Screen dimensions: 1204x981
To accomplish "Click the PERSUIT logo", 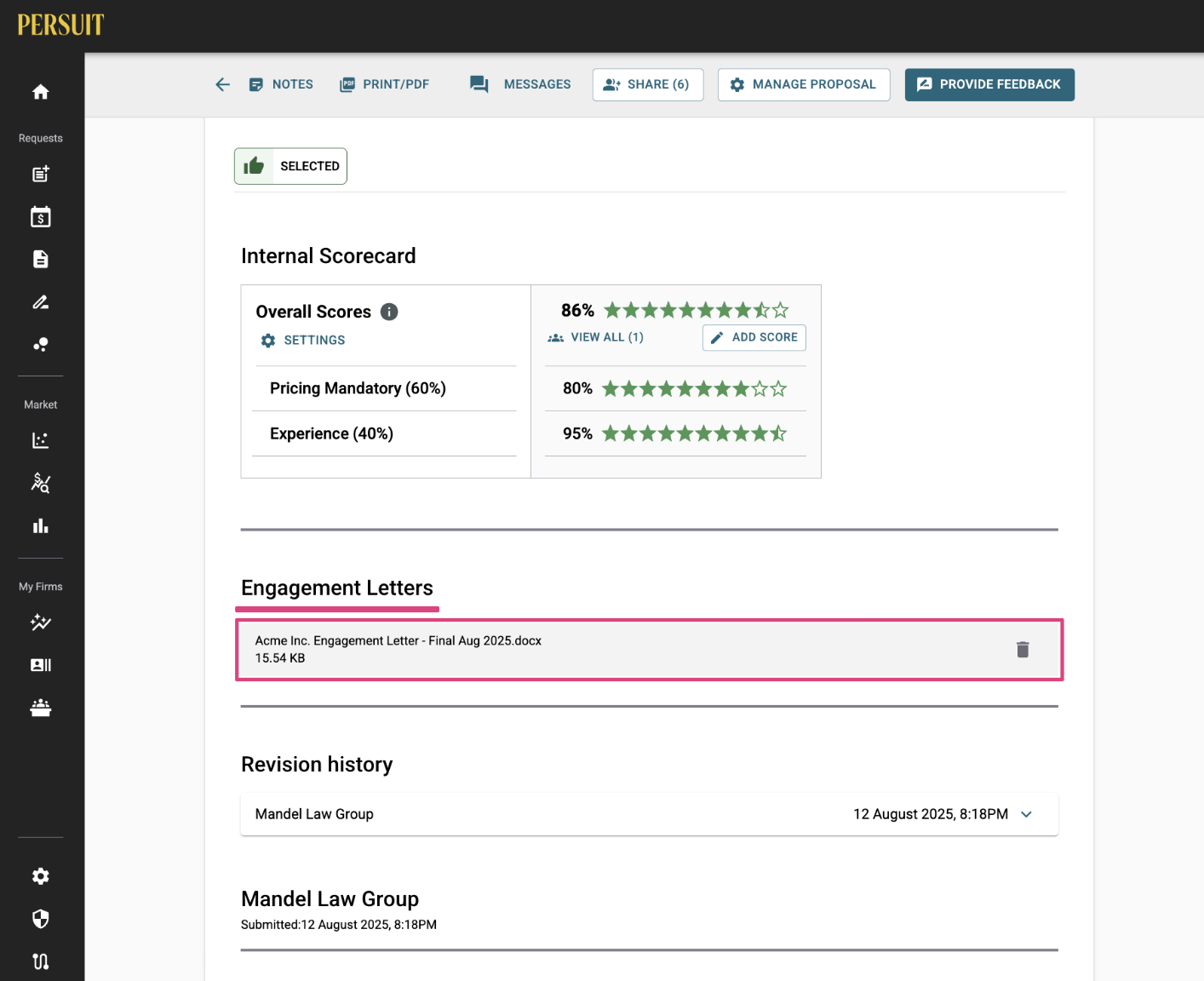I will [x=60, y=26].
